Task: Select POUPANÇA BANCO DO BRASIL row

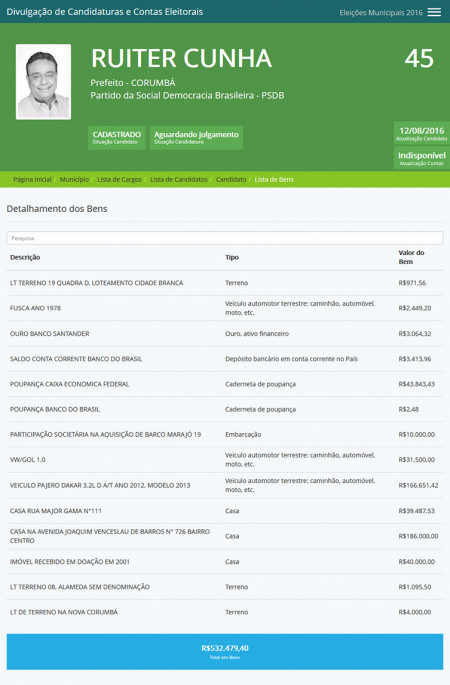Action: [225, 409]
